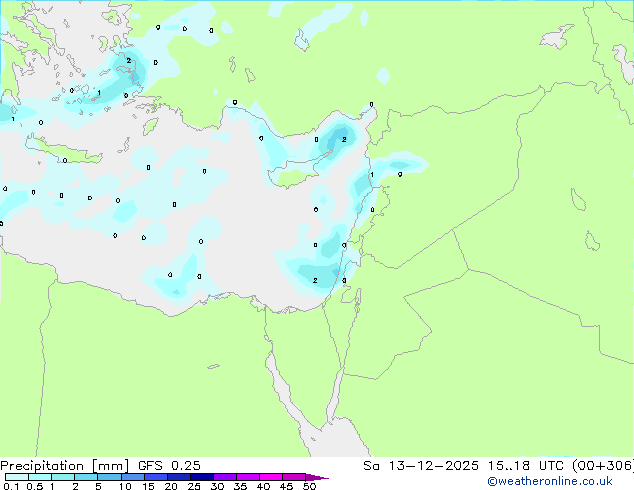Click the legend label "10"
The height and width of the screenshot is (490, 634).
[x=125, y=486]
